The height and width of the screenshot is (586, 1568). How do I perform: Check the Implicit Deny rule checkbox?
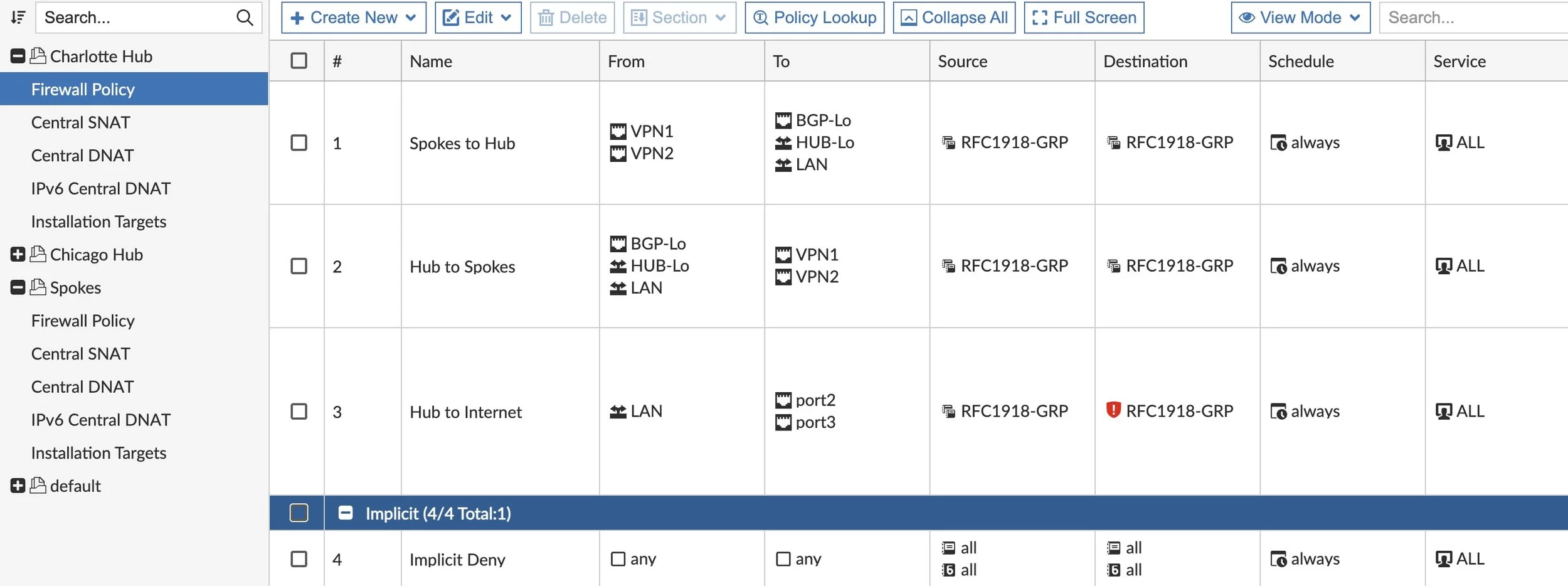click(x=299, y=559)
